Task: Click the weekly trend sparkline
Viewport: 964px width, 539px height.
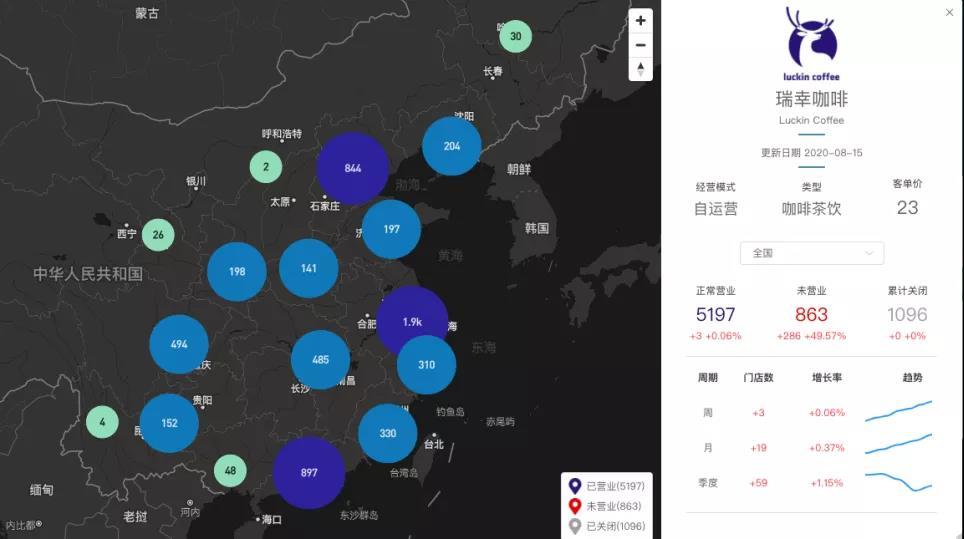Action: 898,412
